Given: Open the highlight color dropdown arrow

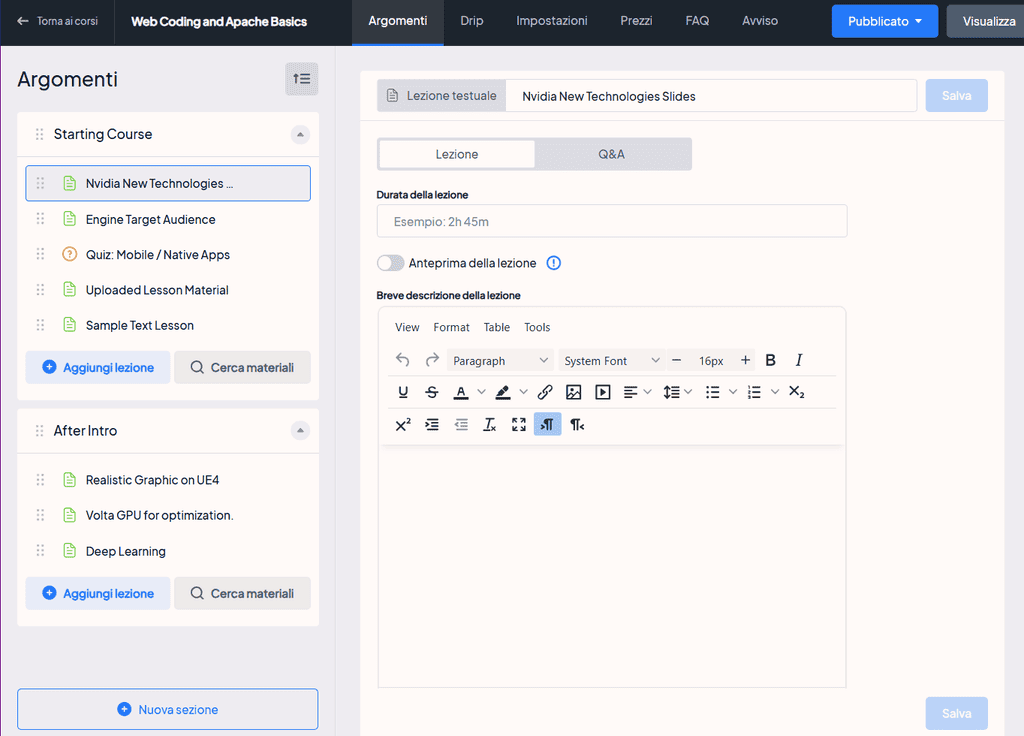Looking at the screenshot, I should click(x=523, y=392).
